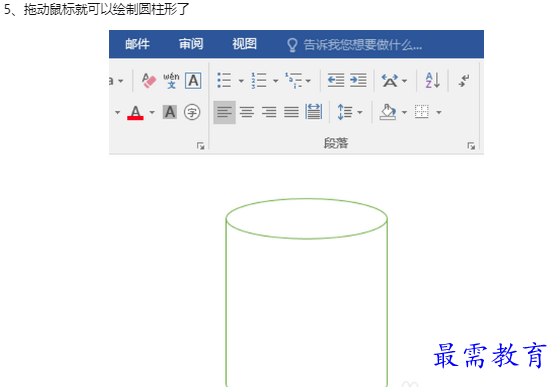This screenshot has height=387, width=555.
Task: Apply bullet list formatting
Action: pyautogui.click(x=224, y=80)
